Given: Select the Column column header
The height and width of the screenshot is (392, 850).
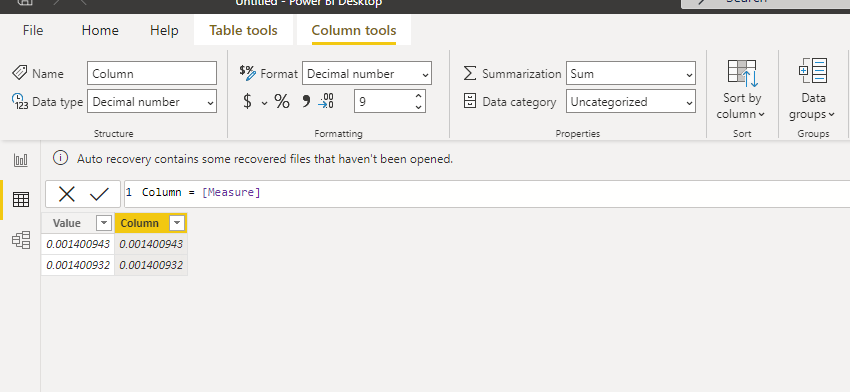Looking at the screenshot, I should [x=139, y=223].
